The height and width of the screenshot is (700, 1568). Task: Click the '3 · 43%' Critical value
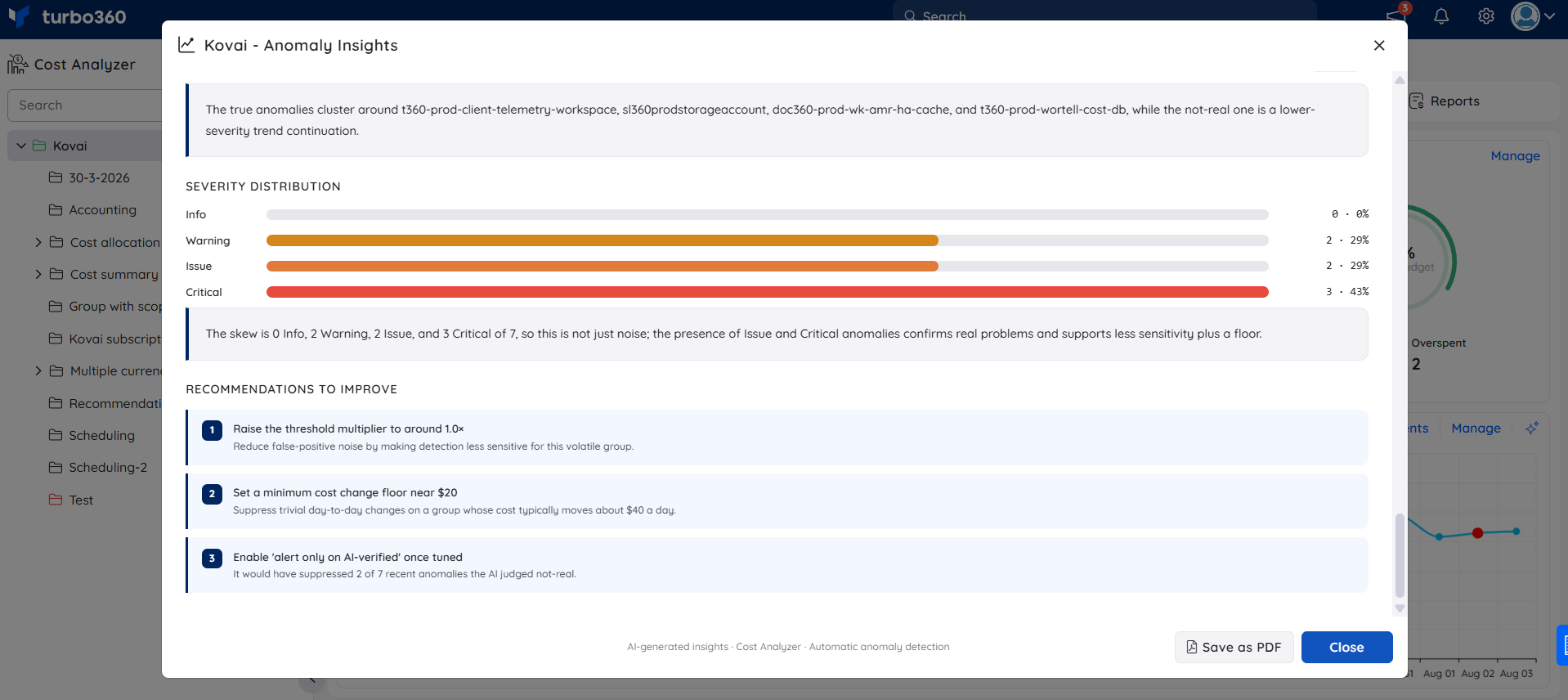coord(1347,292)
